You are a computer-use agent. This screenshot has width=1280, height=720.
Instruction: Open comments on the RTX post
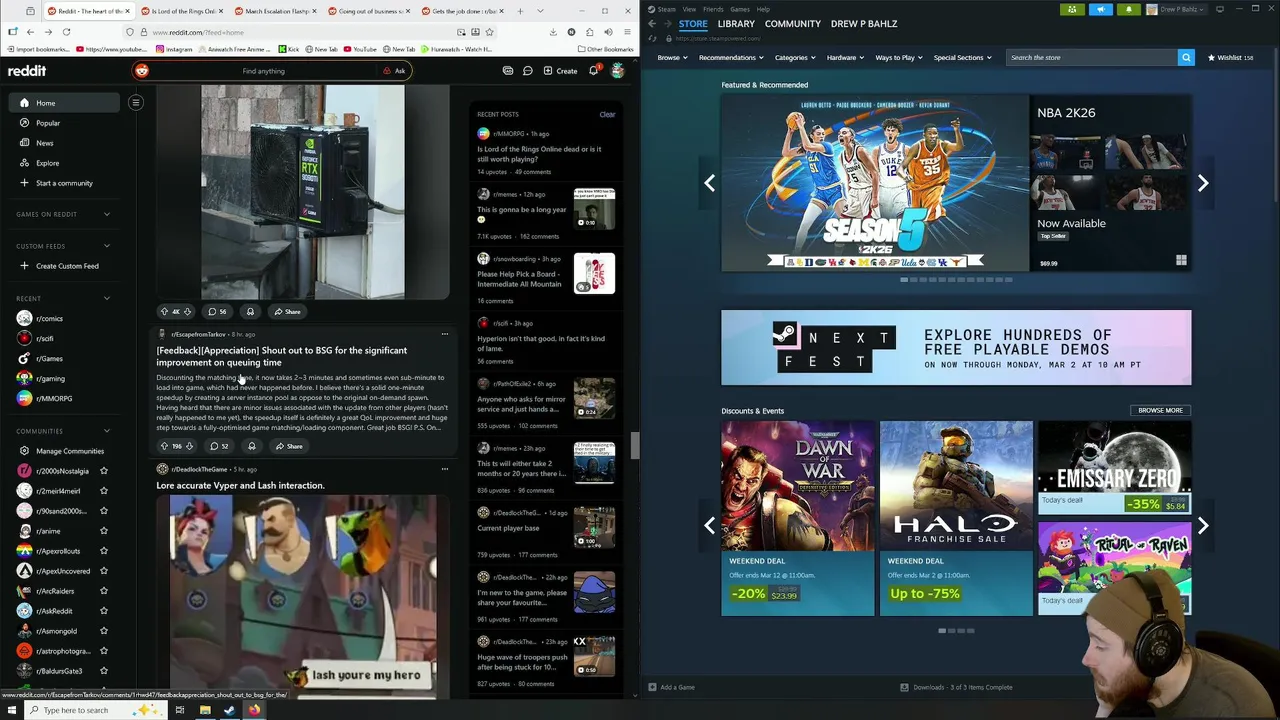(217, 312)
